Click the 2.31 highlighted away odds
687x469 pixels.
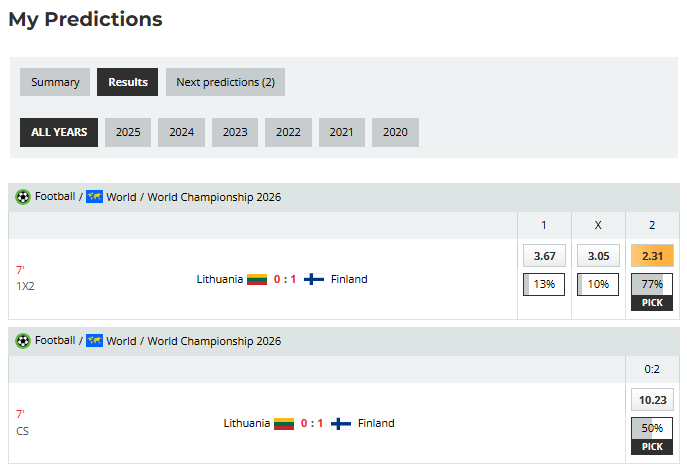[652, 256]
